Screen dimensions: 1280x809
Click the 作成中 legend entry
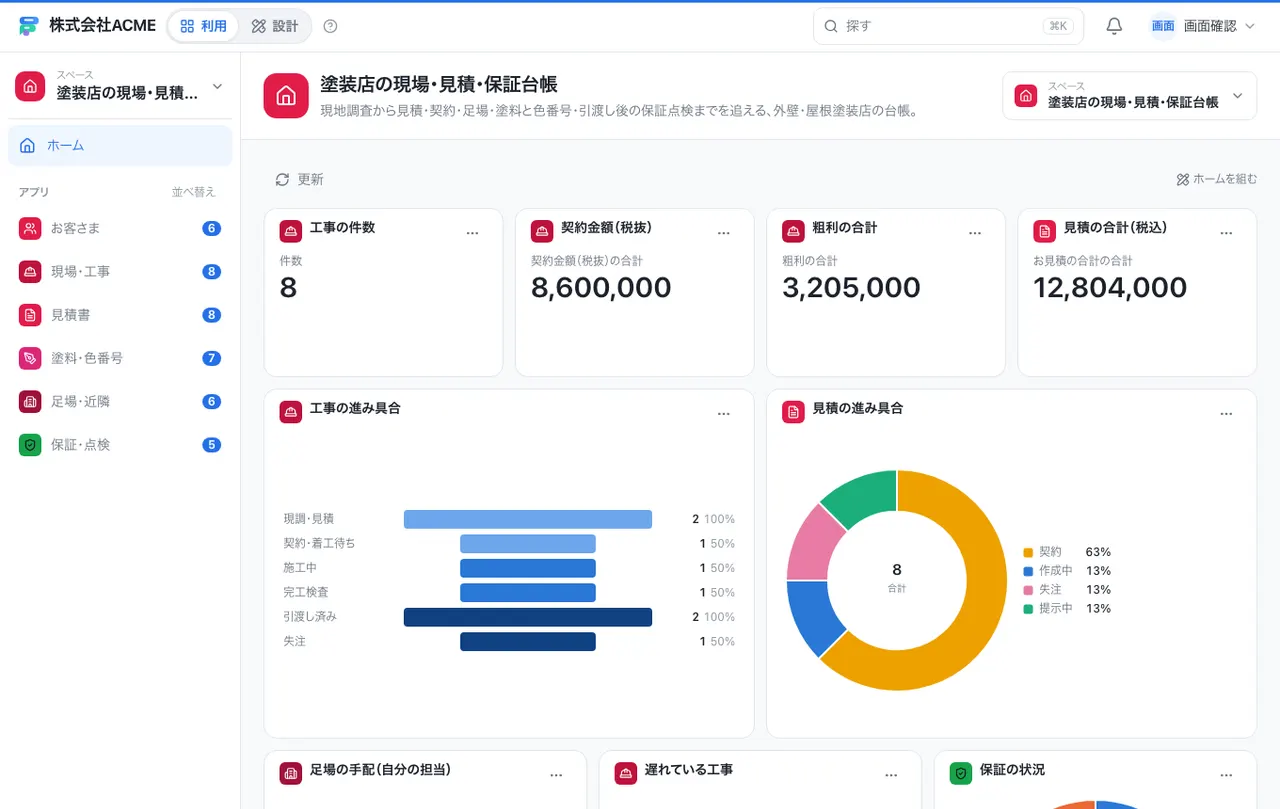tap(1066, 571)
